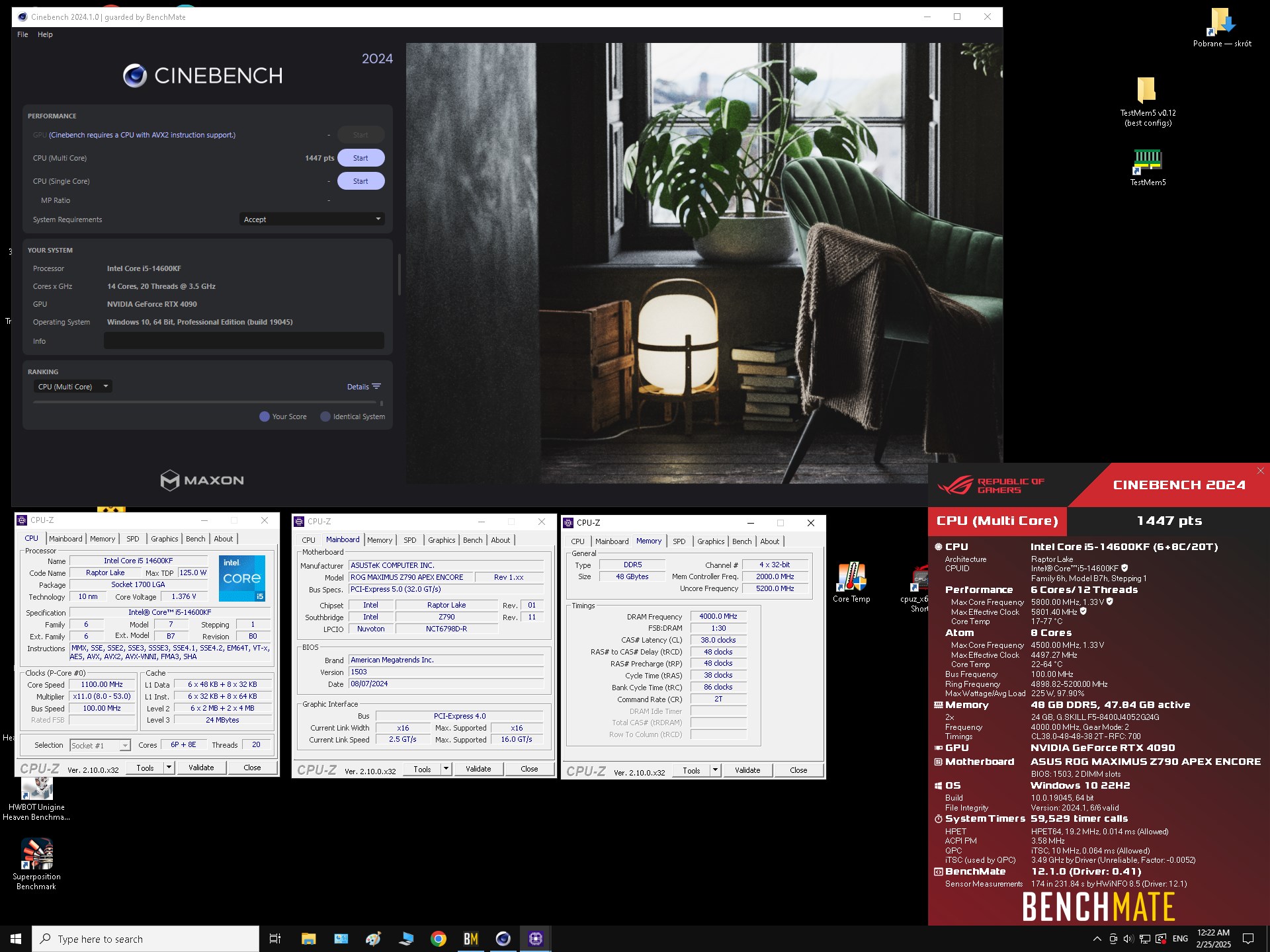Open File Explorer from the taskbar
1270x952 pixels.
[308, 939]
